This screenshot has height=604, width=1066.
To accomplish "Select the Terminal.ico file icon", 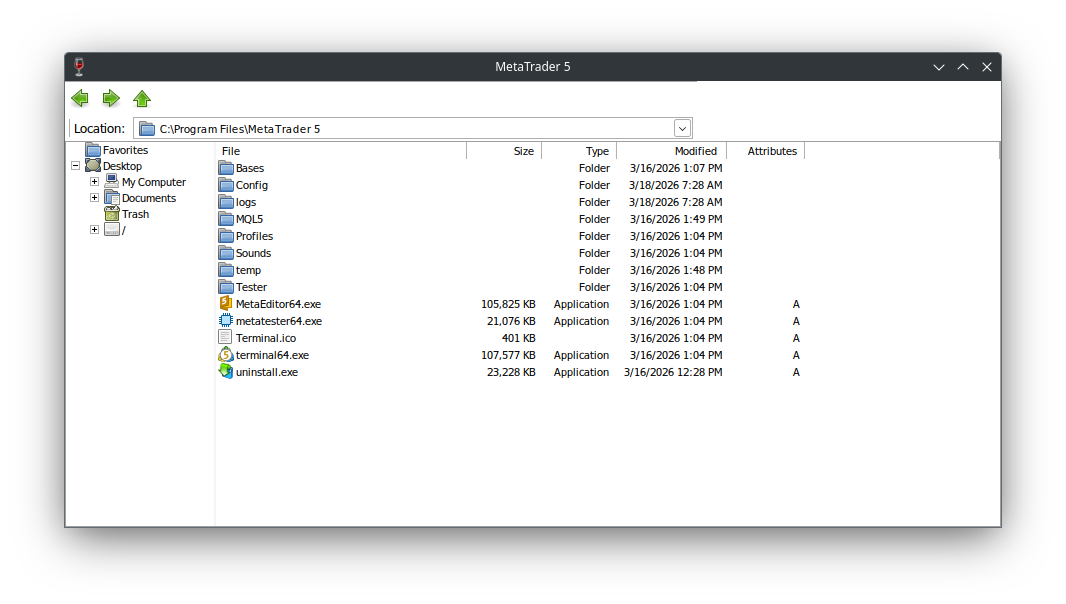I will click(x=225, y=338).
